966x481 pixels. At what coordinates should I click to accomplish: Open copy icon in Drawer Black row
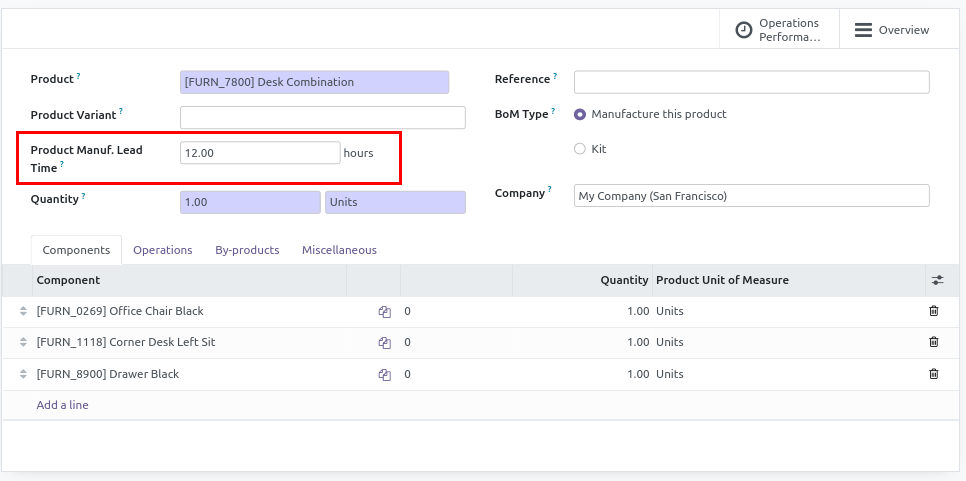click(384, 374)
